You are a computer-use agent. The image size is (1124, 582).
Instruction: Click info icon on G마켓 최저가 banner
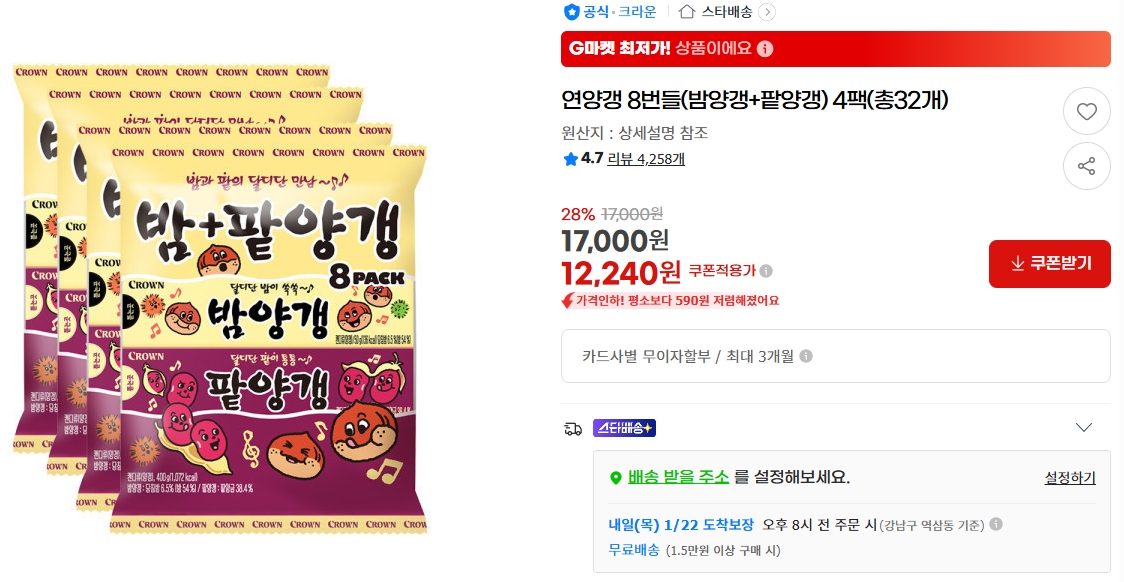(765, 49)
